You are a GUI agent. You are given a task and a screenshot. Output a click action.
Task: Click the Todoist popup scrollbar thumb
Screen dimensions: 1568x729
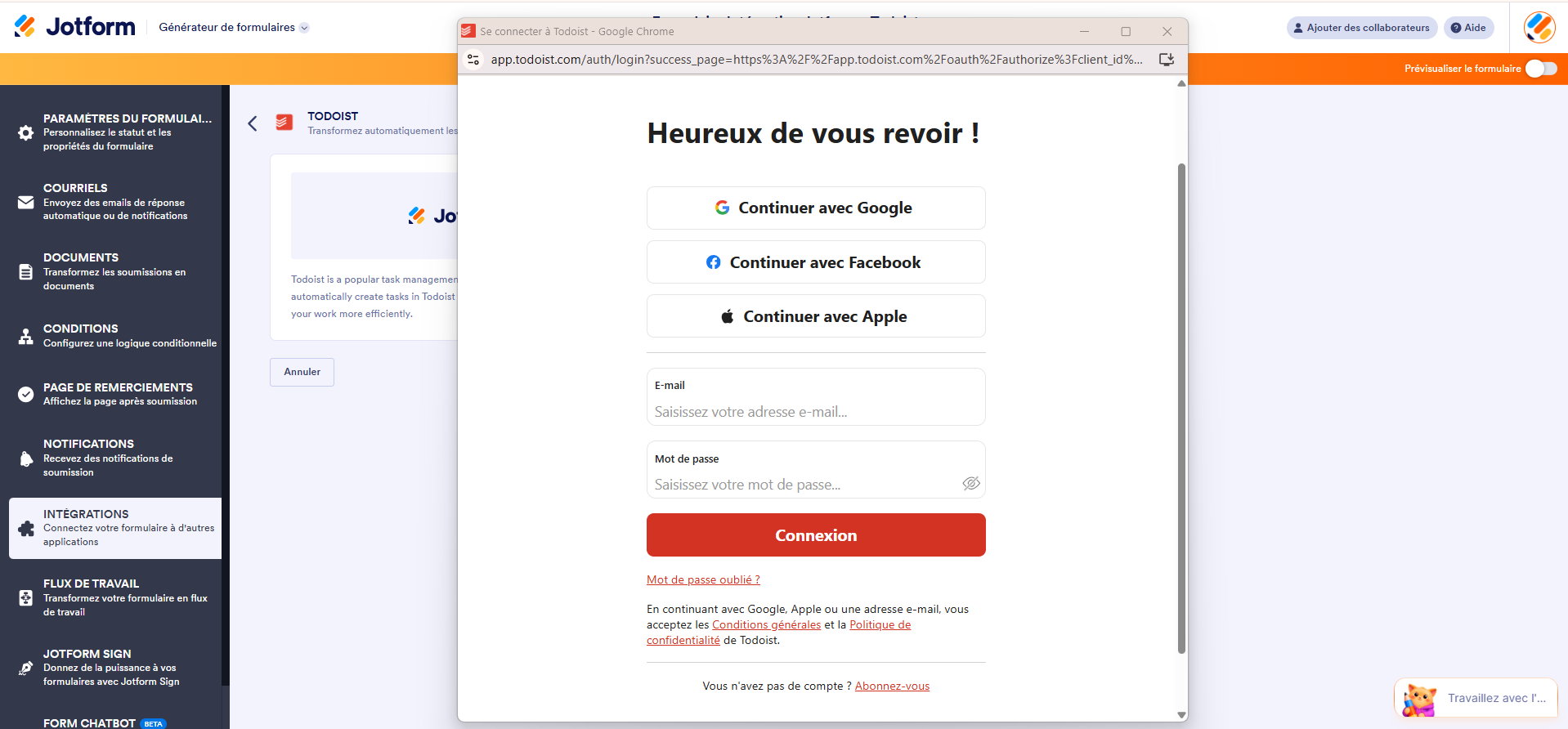[1181, 409]
